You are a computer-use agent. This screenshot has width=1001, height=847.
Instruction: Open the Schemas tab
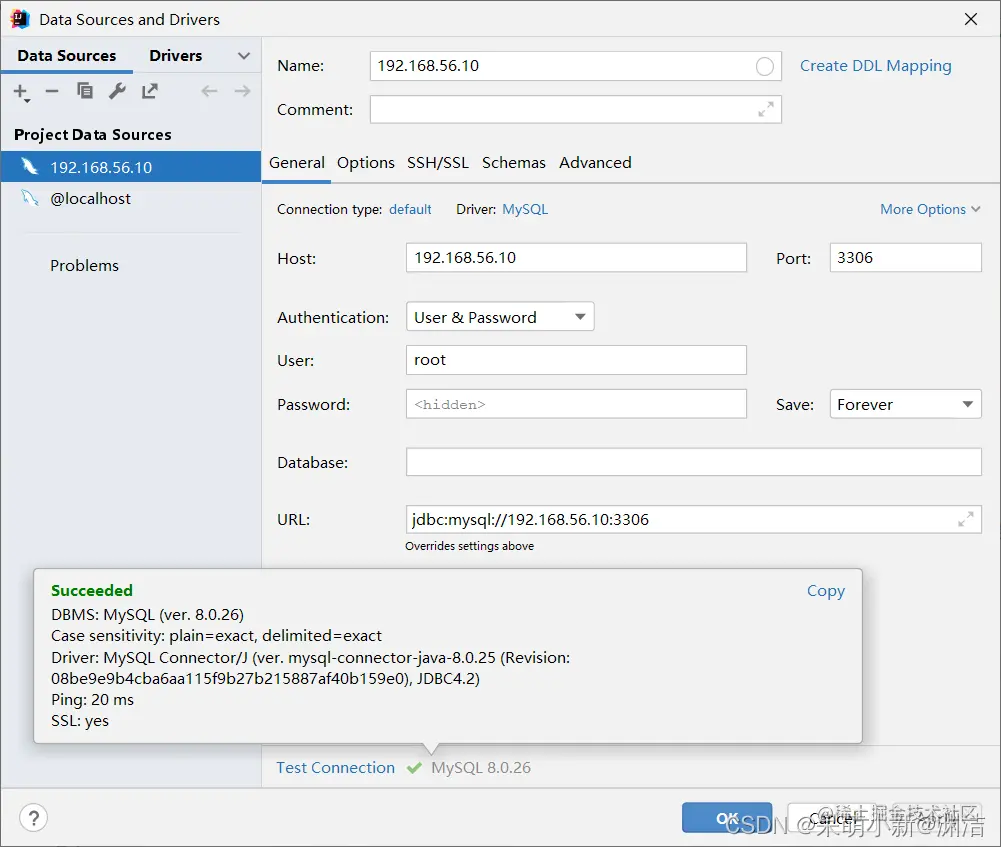(514, 163)
